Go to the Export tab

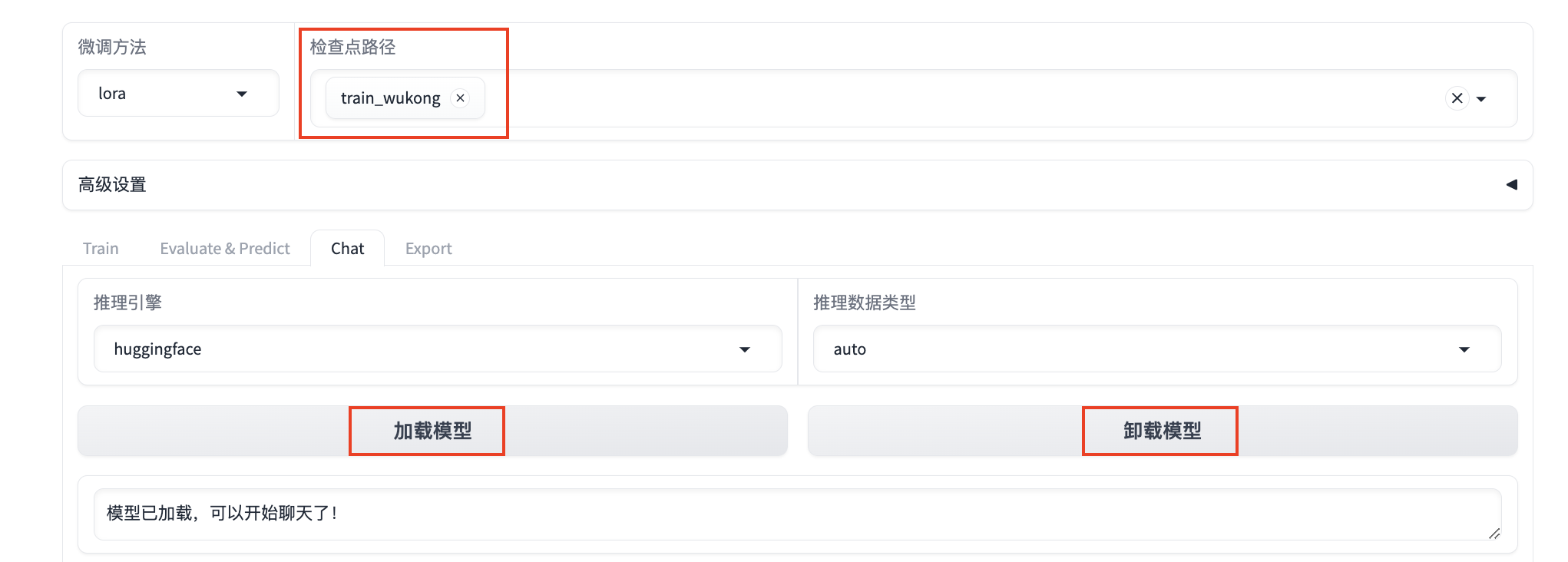[428, 249]
